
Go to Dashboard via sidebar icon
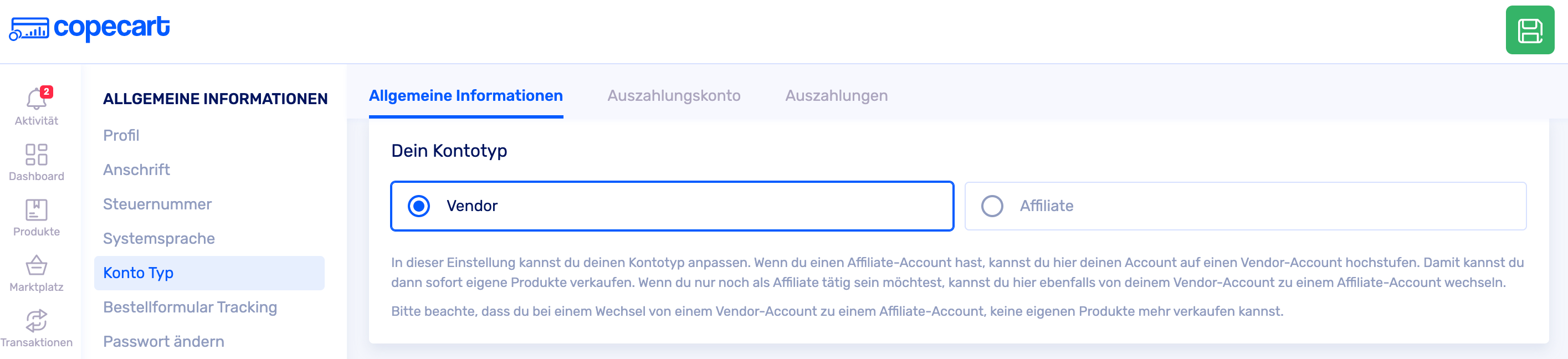(37, 155)
